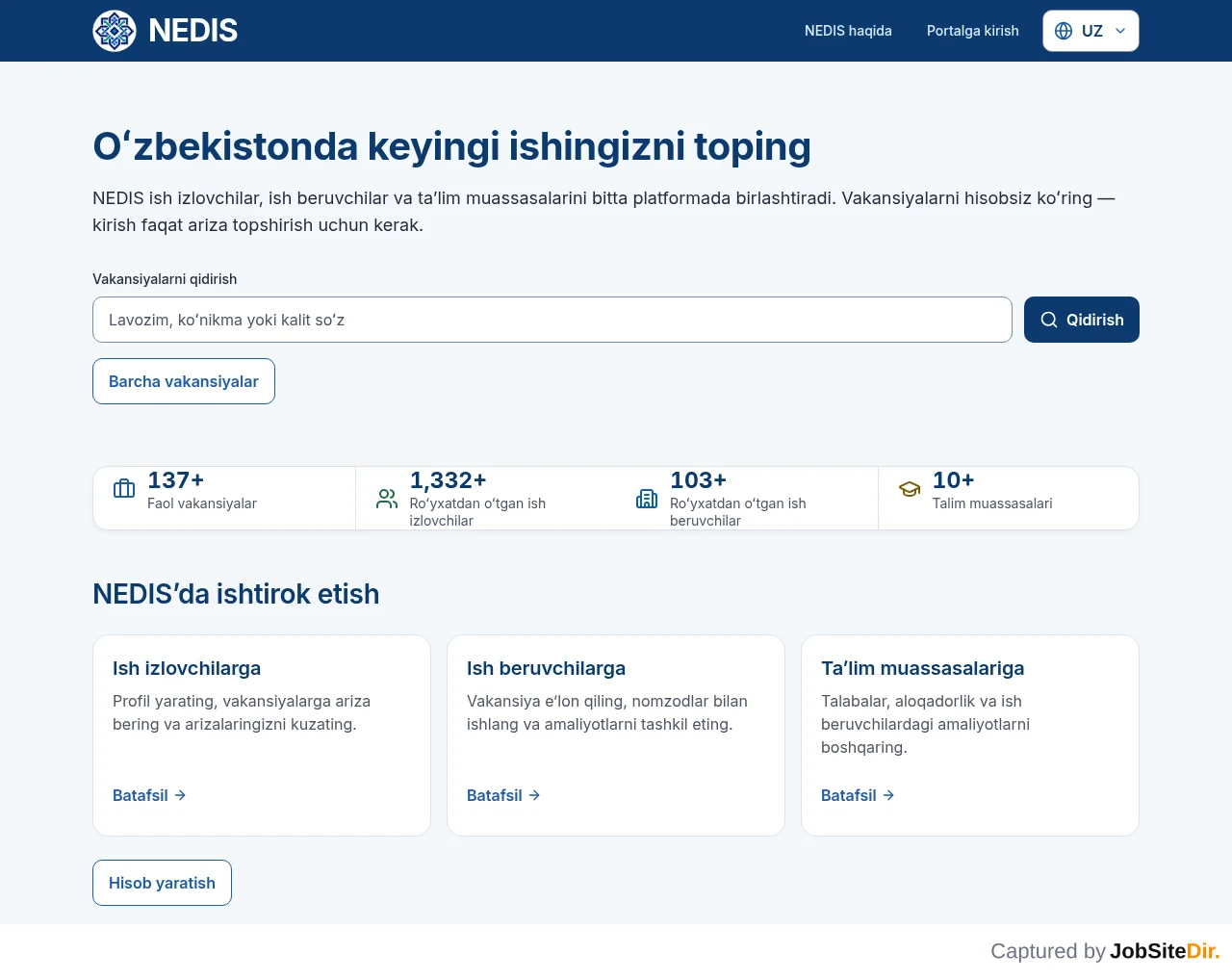Image resolution: width=1232 pixels, height=980 pixels.
Task: Click the arrow next to Batafsil under Ta'lim muassasalariga
Action: [x=888, y=795]
